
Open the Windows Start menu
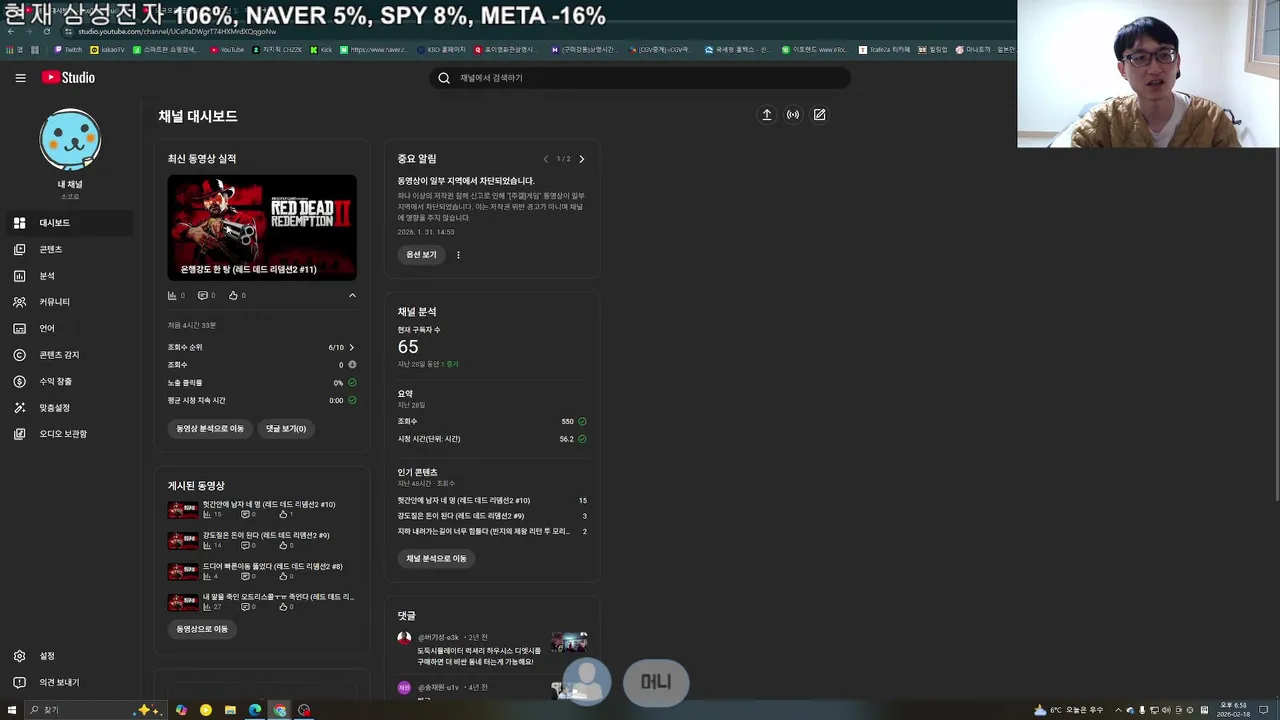[12, 710]
